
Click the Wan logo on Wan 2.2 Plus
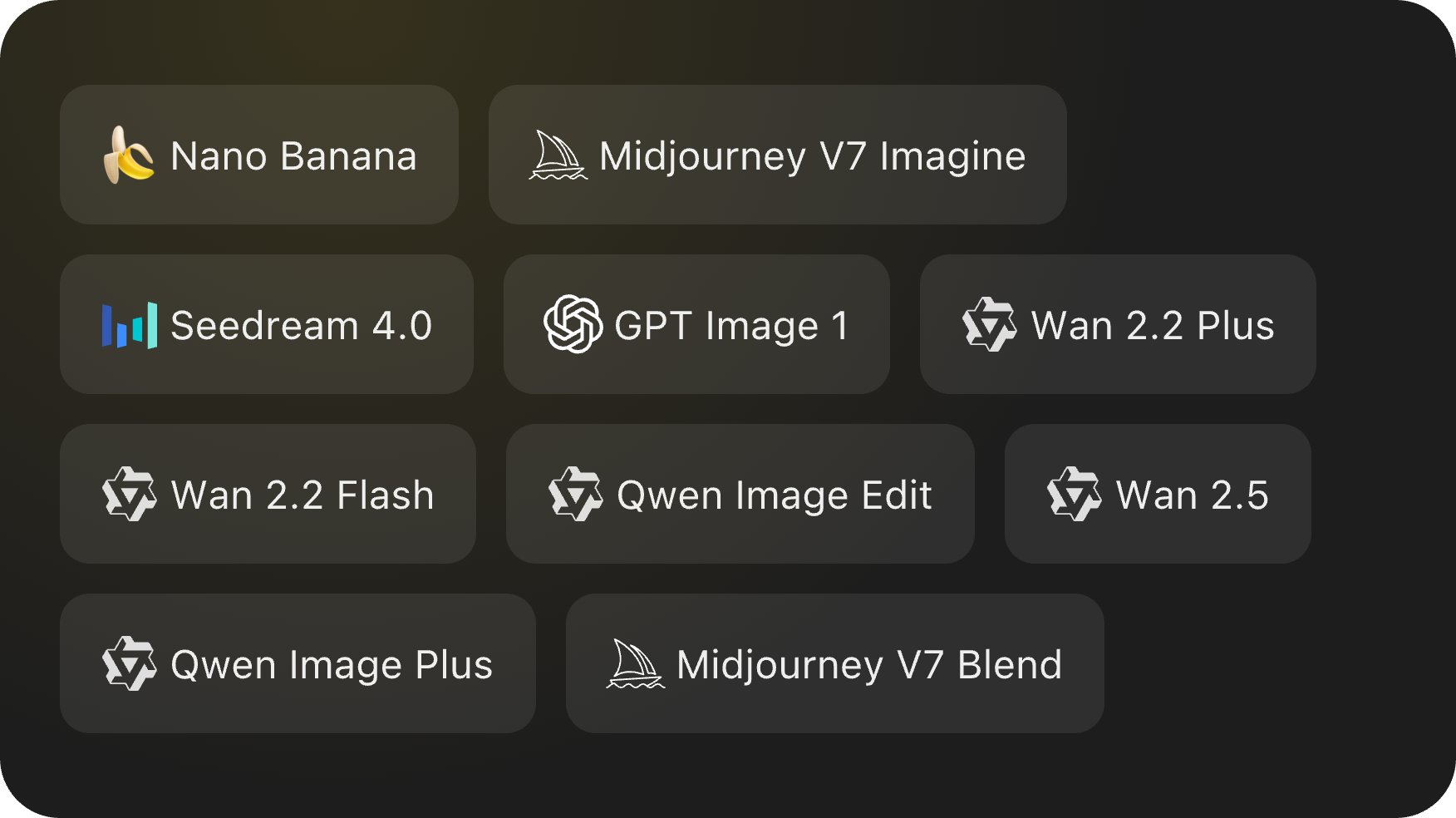pos(991,325)
